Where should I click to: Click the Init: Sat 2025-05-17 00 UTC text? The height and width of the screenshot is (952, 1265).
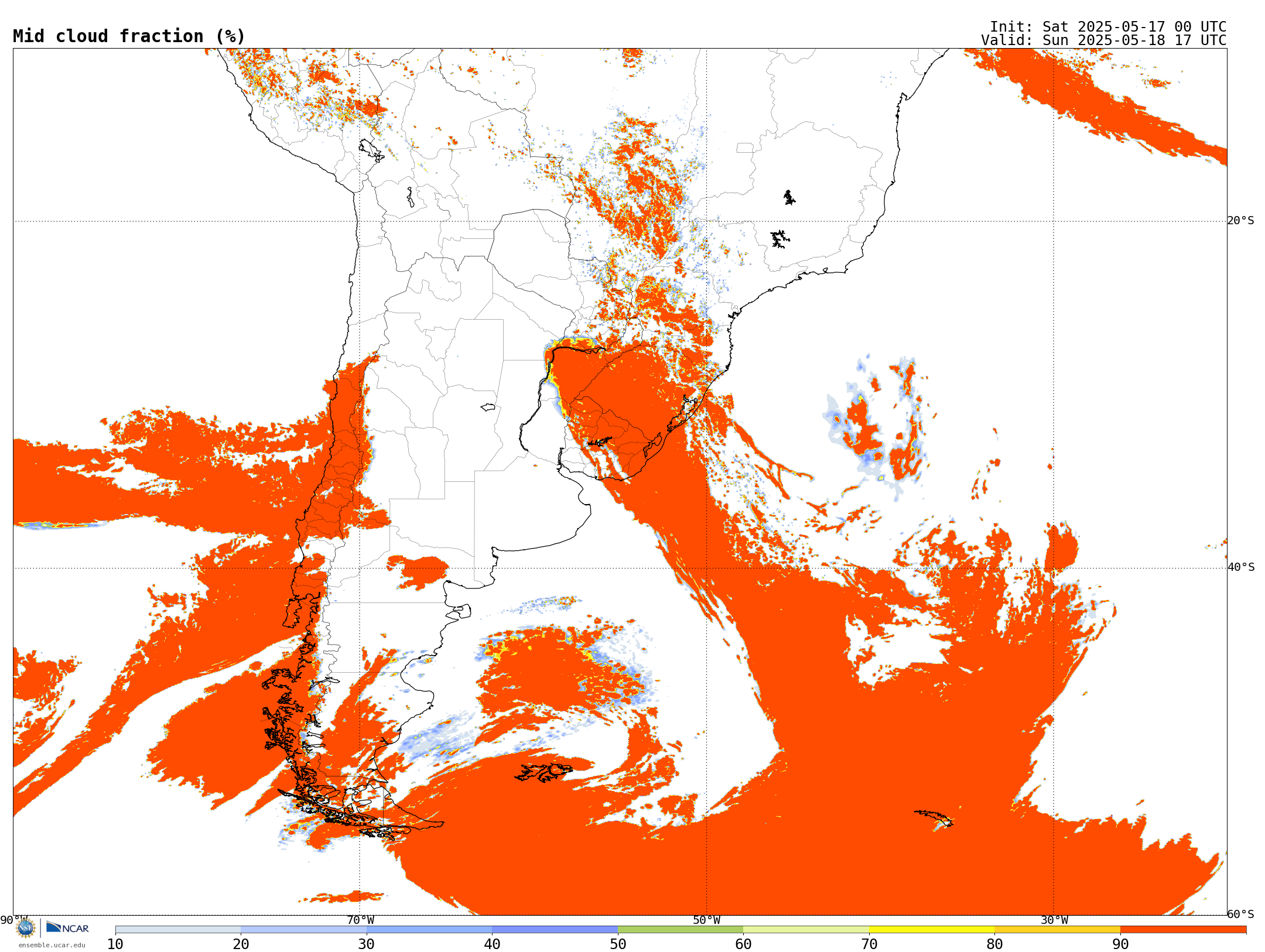(x=1108, y=27)
